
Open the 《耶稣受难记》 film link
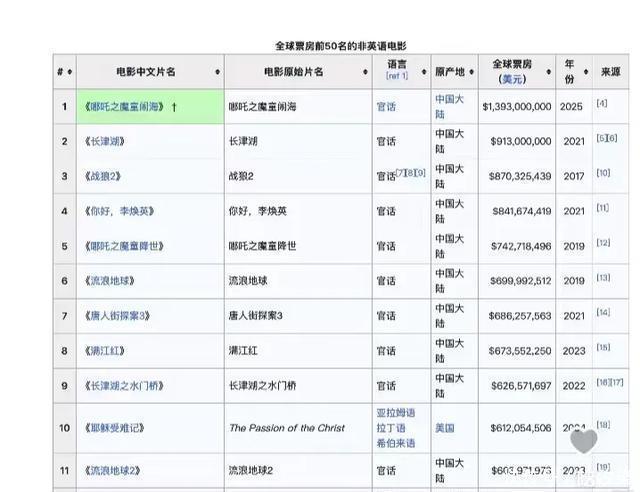pyautogui.click(x=114, y=428)
